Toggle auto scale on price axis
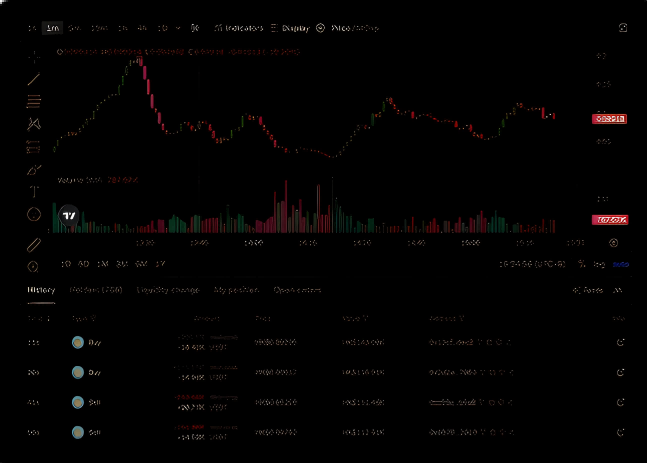 pos(621,264)
